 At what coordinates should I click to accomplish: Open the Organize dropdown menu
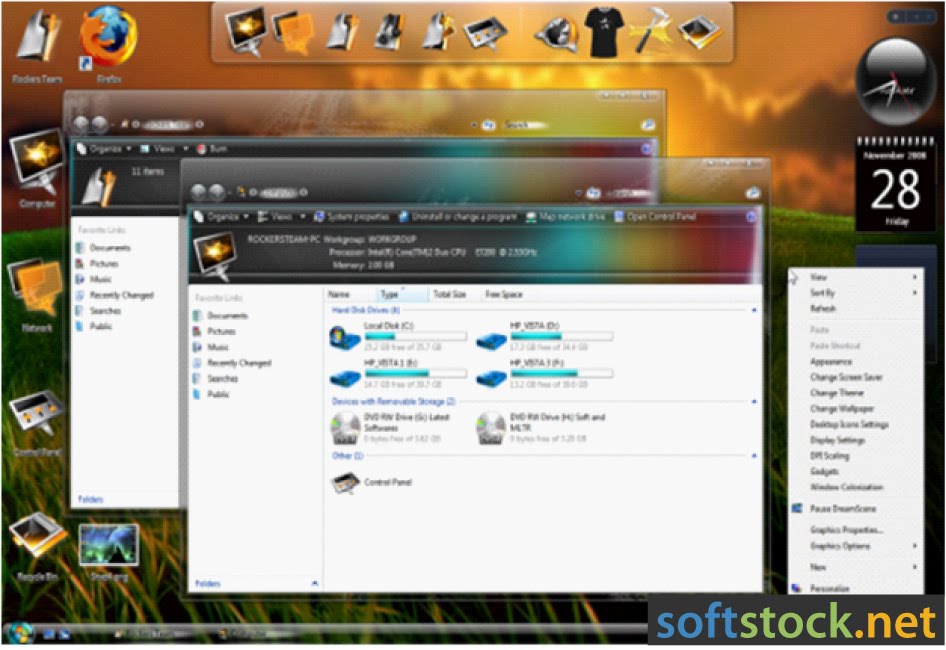(222, 216)
